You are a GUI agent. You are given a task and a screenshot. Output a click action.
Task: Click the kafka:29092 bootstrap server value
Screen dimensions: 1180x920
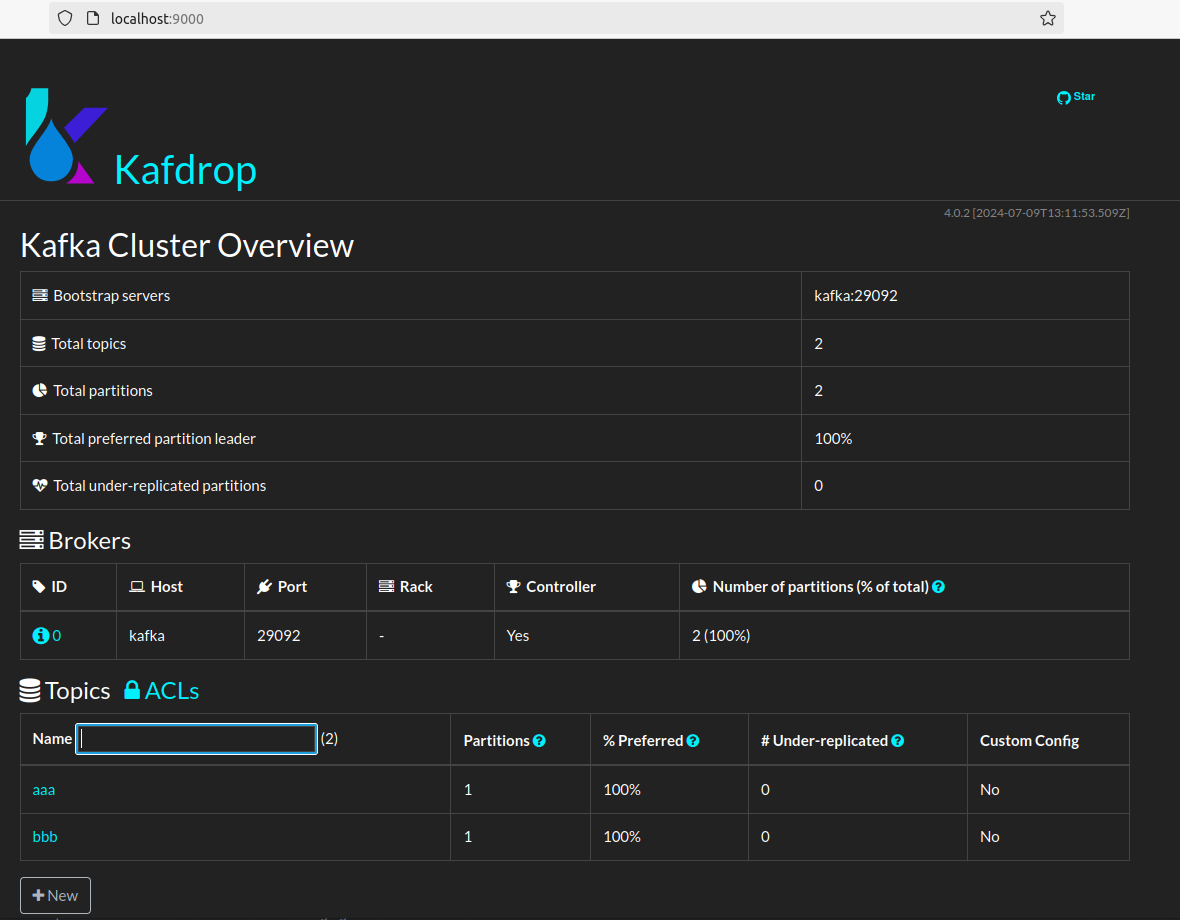856,296
